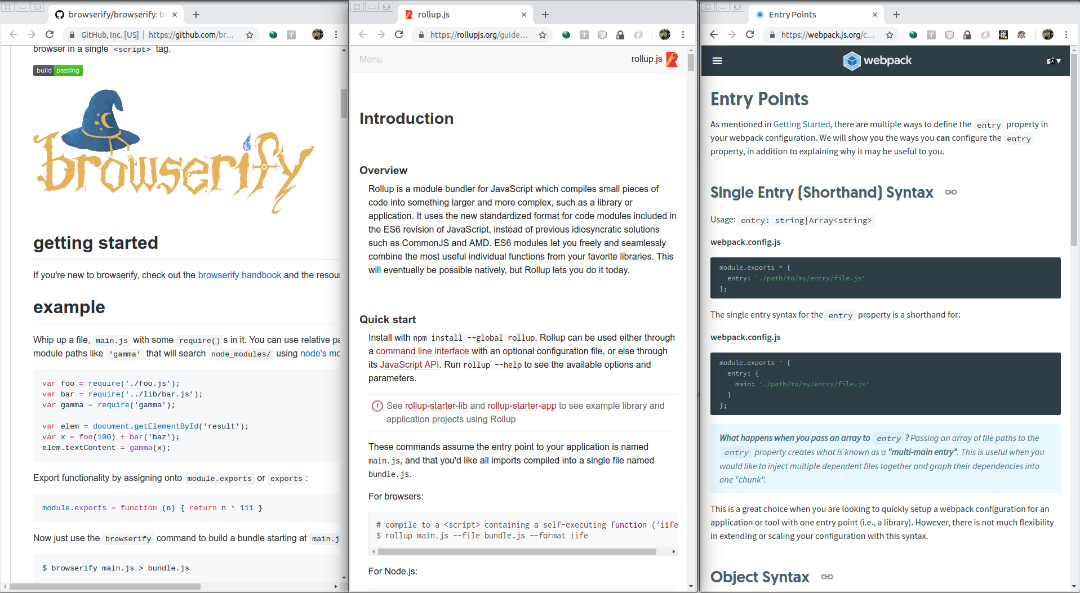
Task: Click forward arrow in the browserify GitHub window
Action: point(31,34)
